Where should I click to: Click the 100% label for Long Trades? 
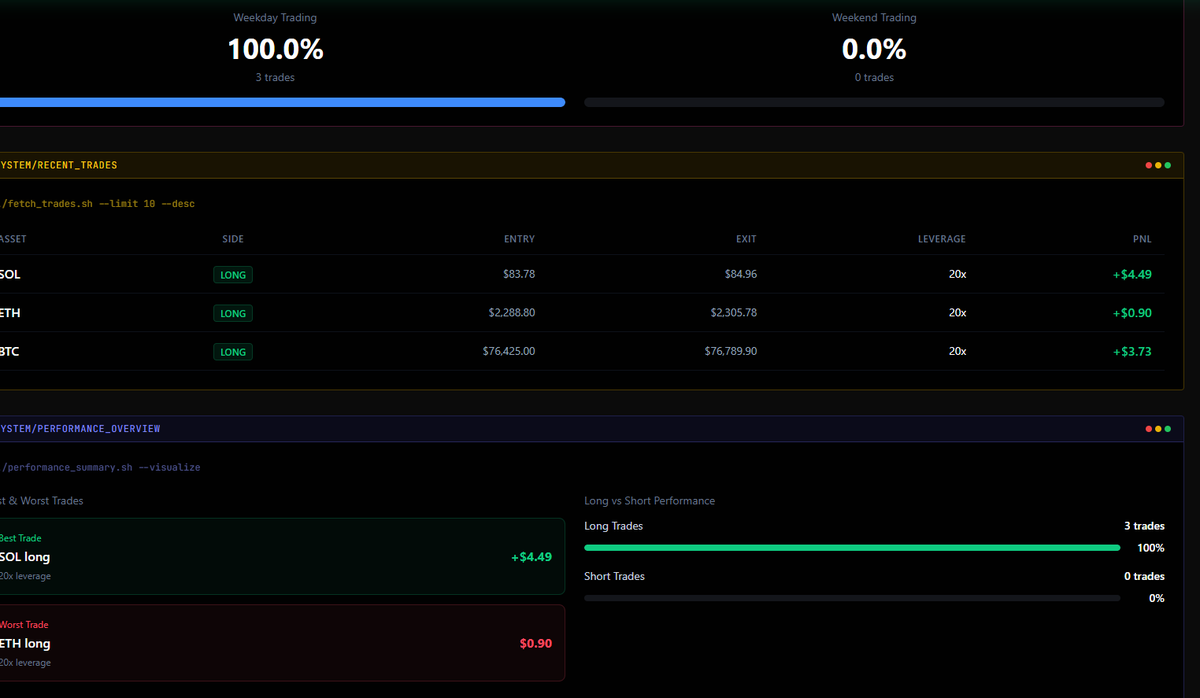point(1151,548)
